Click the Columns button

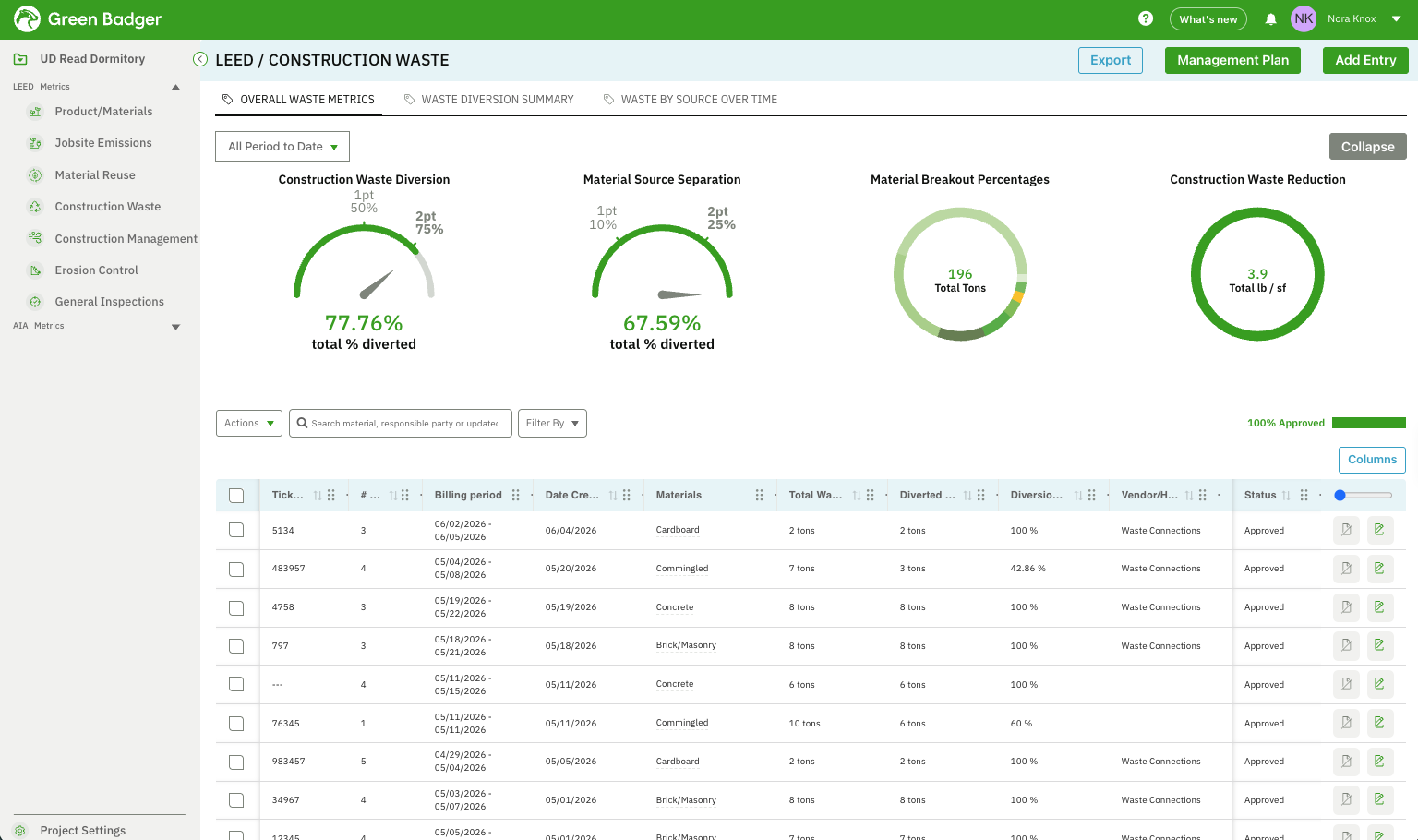(x=1372, y=460)
